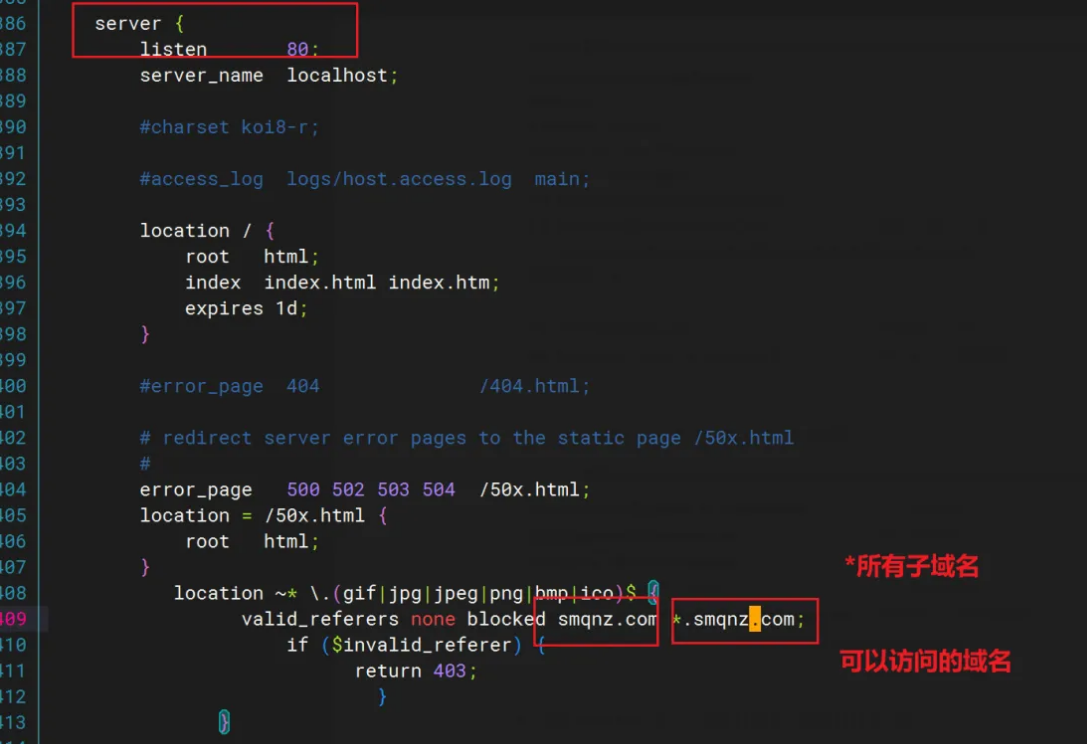This screenshot has height=744, width=1087.
Task: Click the 'location ~*' regex line
Action: (x=416, y=594)
